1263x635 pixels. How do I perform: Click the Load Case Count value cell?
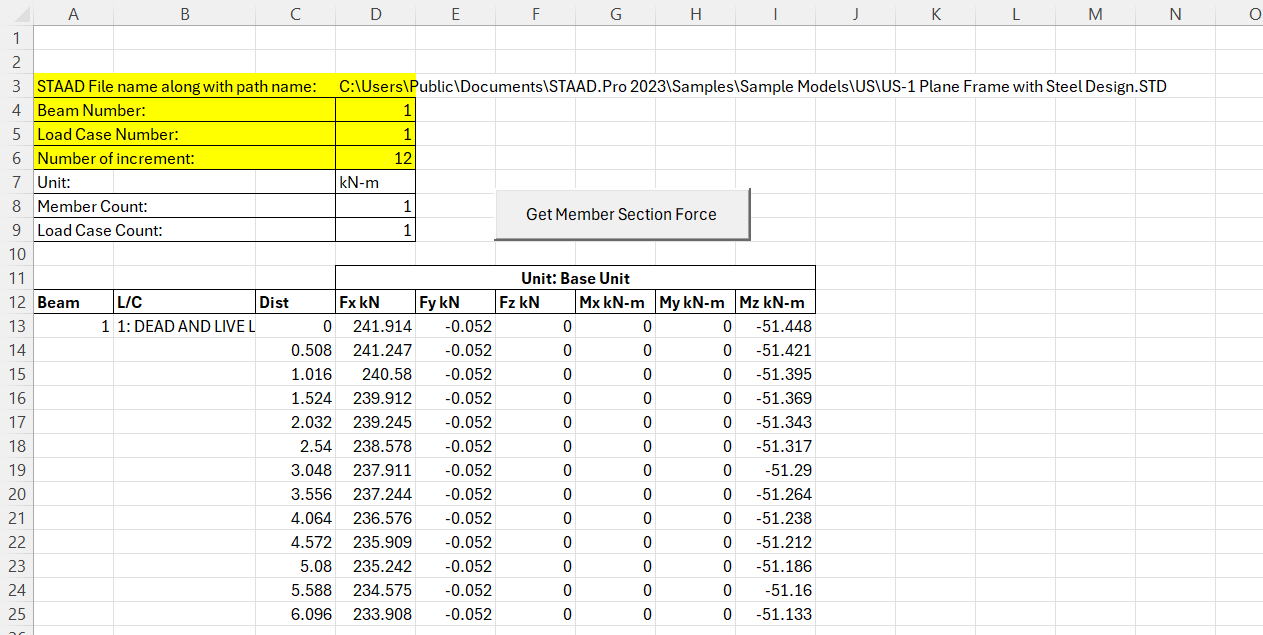pyautogui.click(x=376, y=230)
